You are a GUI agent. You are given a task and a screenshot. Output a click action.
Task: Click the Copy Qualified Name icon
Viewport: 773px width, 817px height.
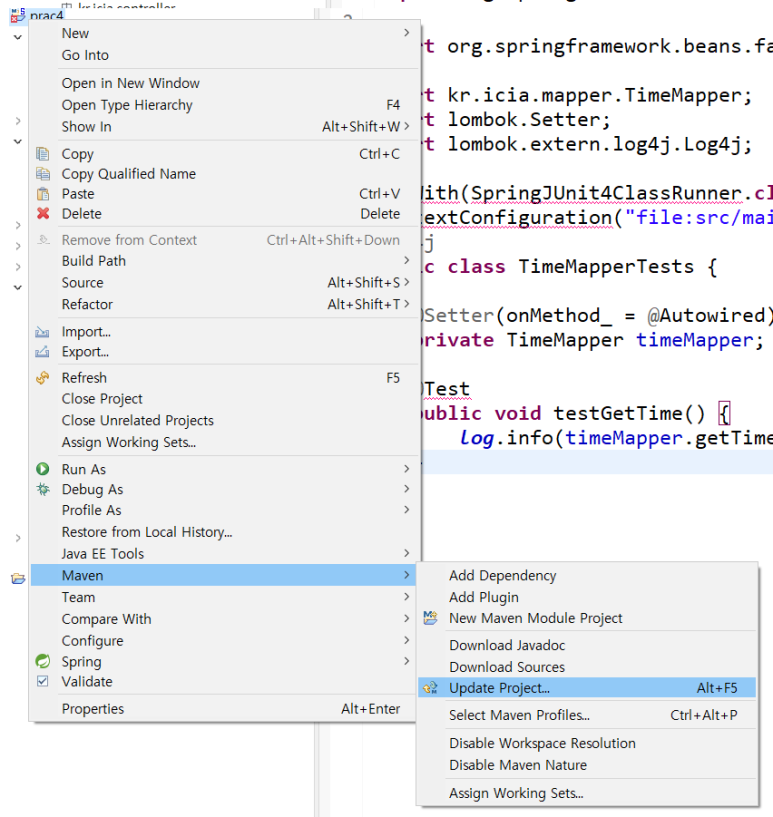43,174
